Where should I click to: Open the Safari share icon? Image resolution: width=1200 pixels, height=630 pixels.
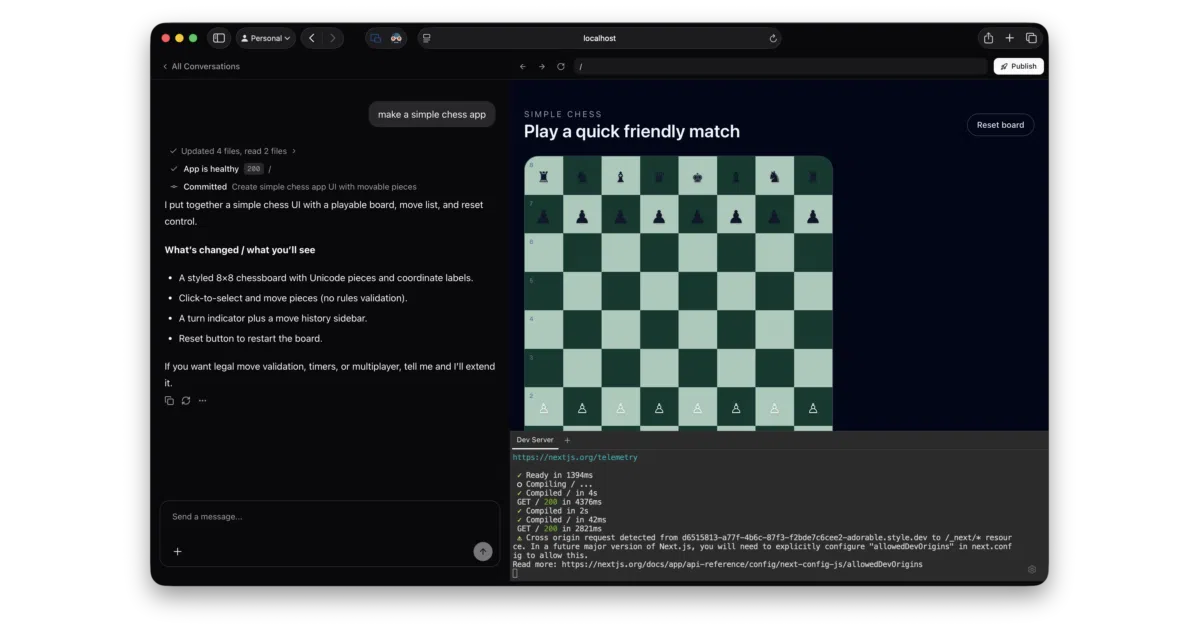(x=988, y=38)
